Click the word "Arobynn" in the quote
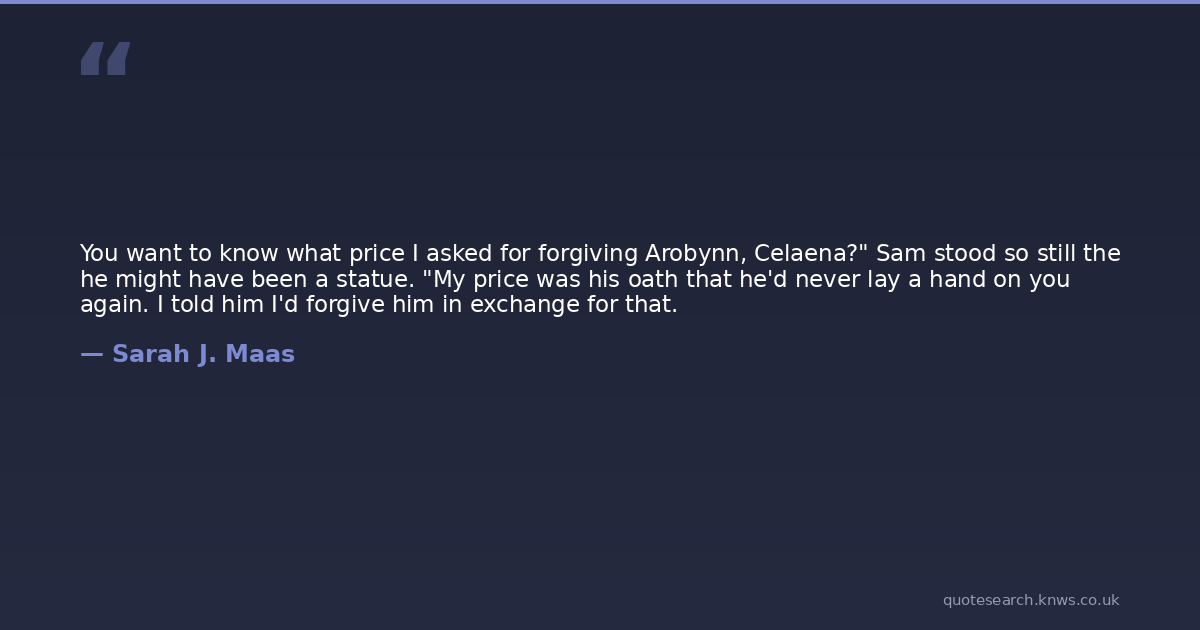This screenshot has width=1200, height=630. pos(694,254)
